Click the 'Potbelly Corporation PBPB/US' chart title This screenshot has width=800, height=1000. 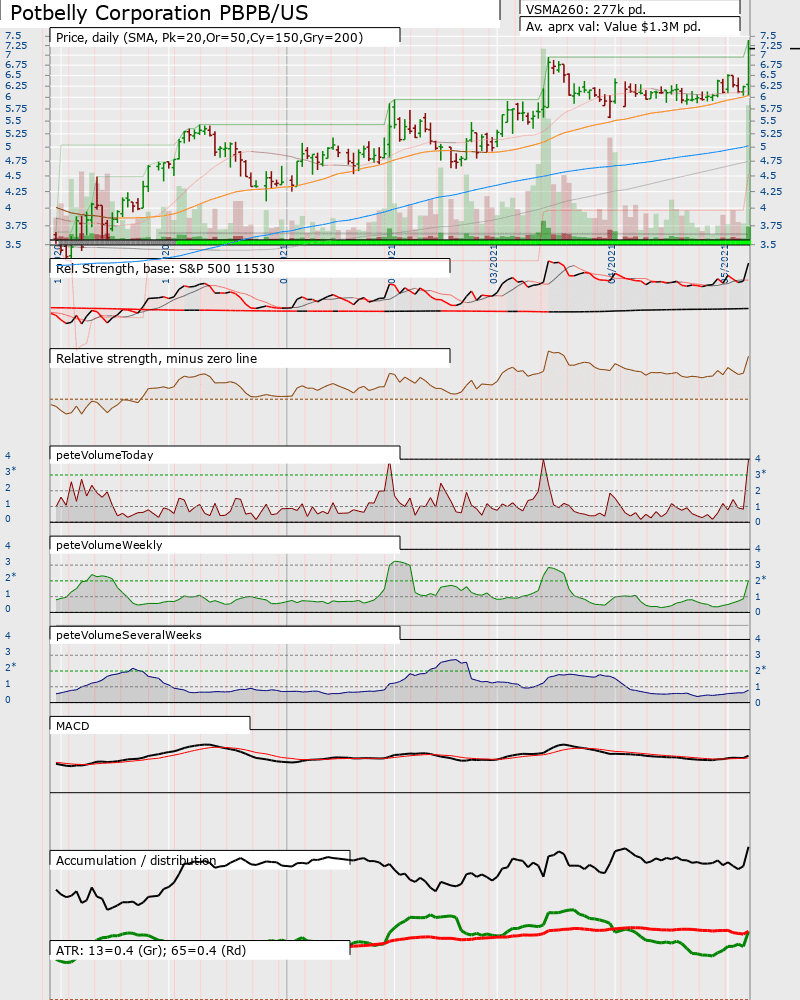159,13
